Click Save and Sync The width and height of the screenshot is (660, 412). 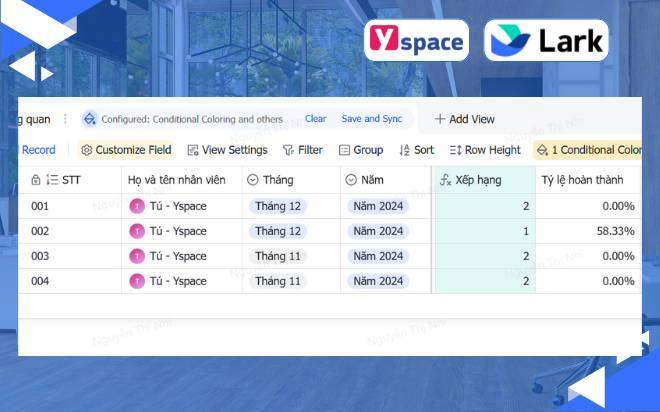[372, 119]
